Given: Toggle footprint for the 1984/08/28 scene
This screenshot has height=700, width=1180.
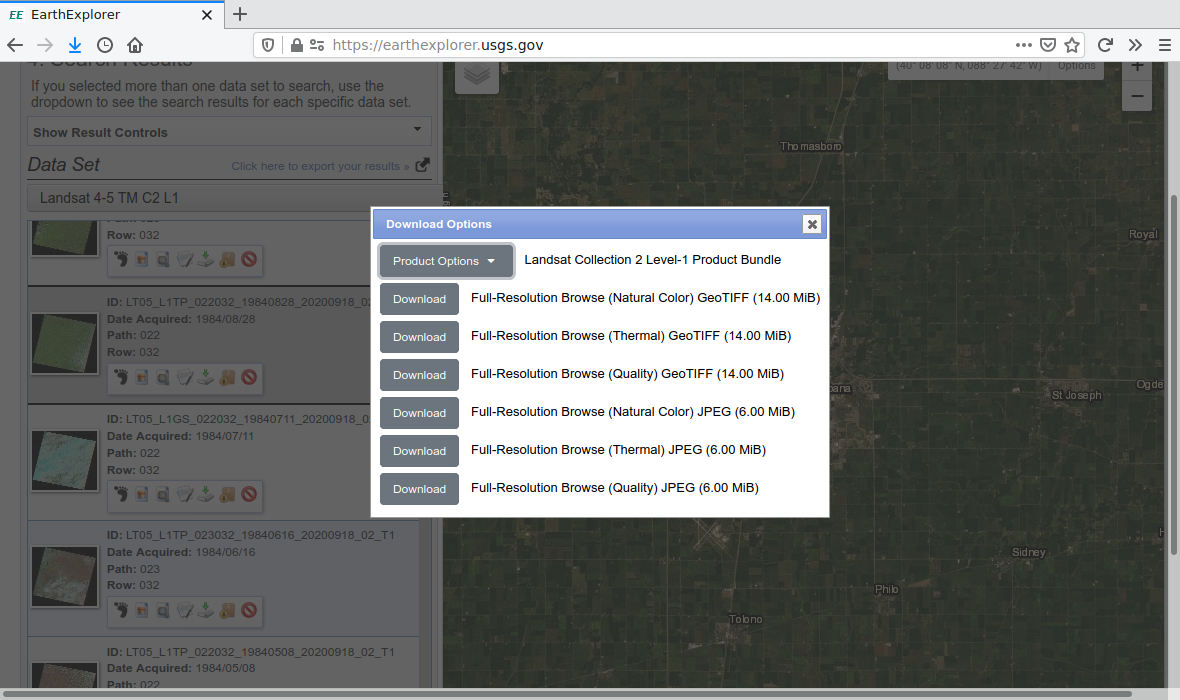Looking at the screenshot, I should [x=120, y=377].
